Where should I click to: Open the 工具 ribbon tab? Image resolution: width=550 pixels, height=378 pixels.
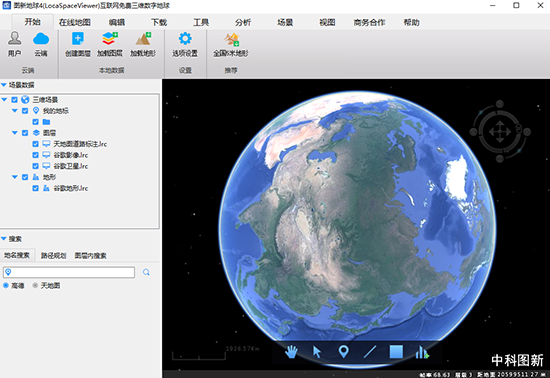[x=201, y=22]
